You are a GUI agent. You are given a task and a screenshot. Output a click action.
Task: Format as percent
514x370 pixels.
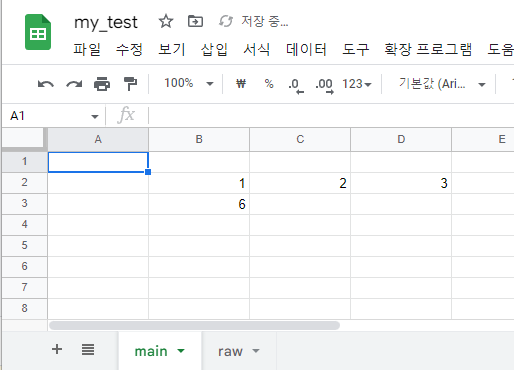click(269, 83)
